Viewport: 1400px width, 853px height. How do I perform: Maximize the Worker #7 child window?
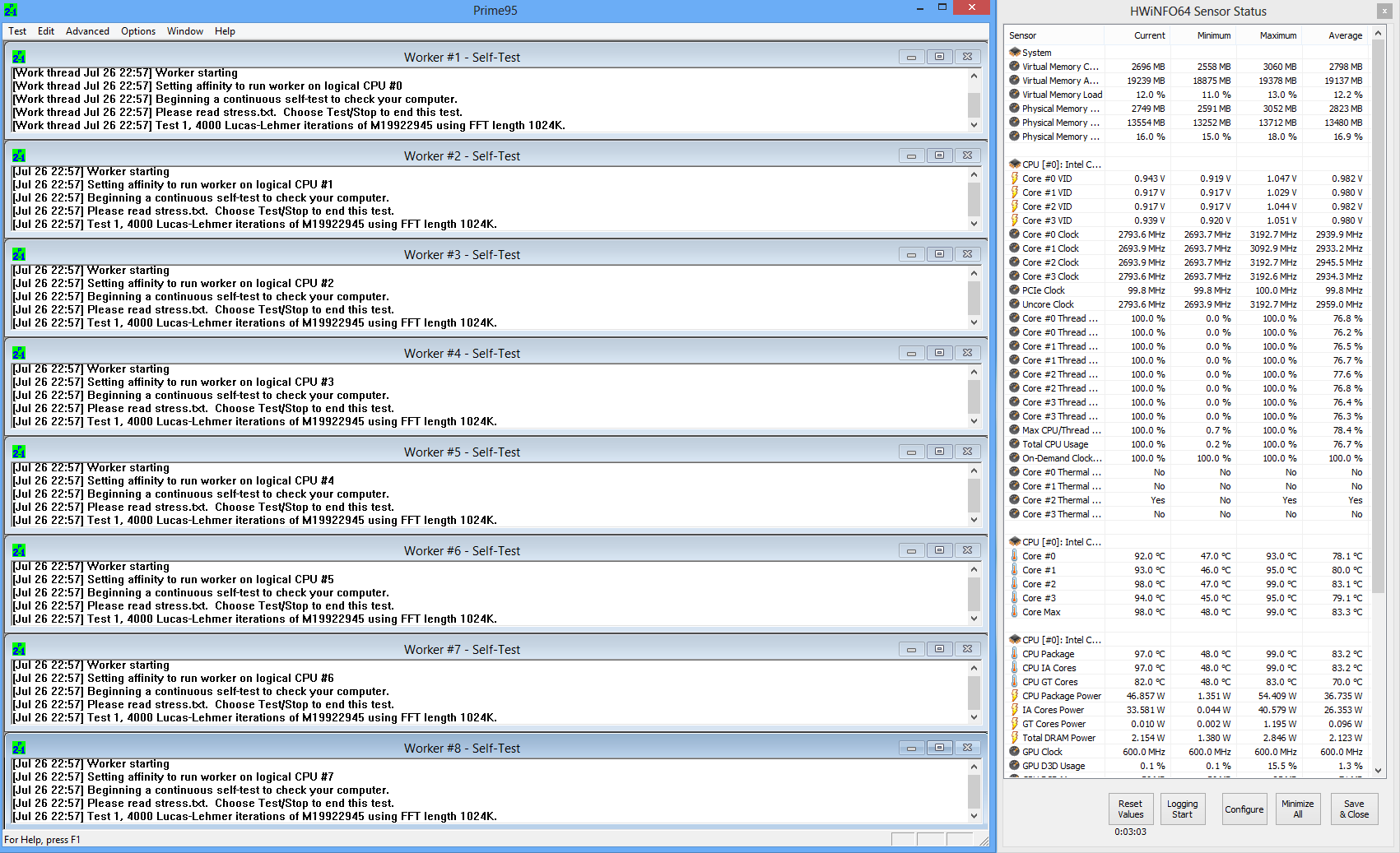939,649
